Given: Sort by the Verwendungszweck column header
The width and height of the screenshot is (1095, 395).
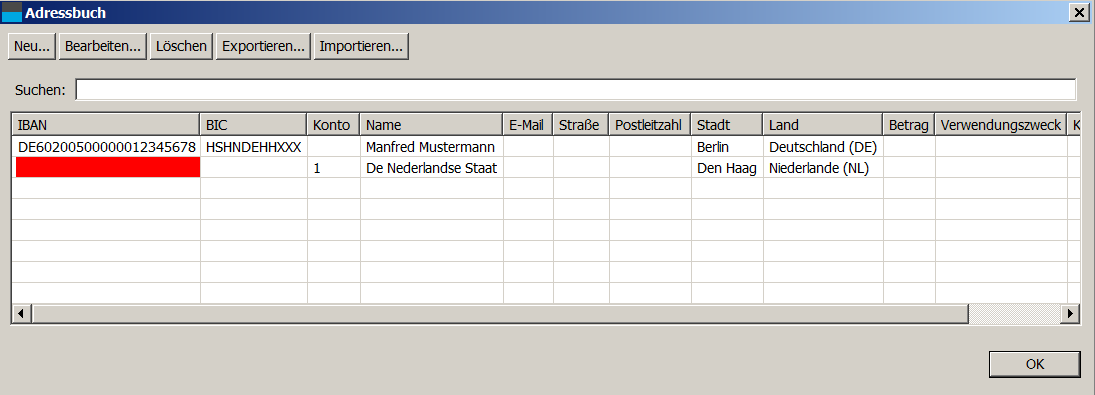Looking at the screenshot, I should pos(1001,125).
